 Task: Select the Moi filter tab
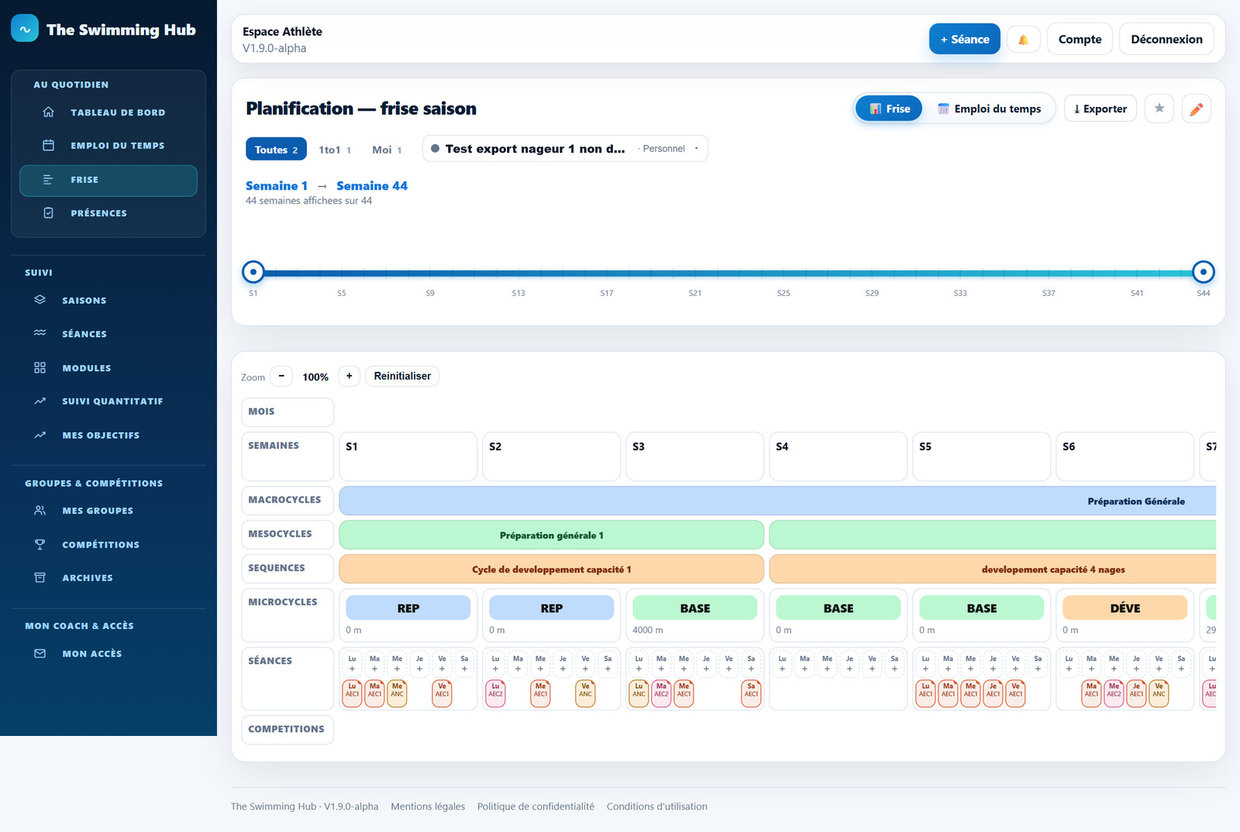point(386,149)
